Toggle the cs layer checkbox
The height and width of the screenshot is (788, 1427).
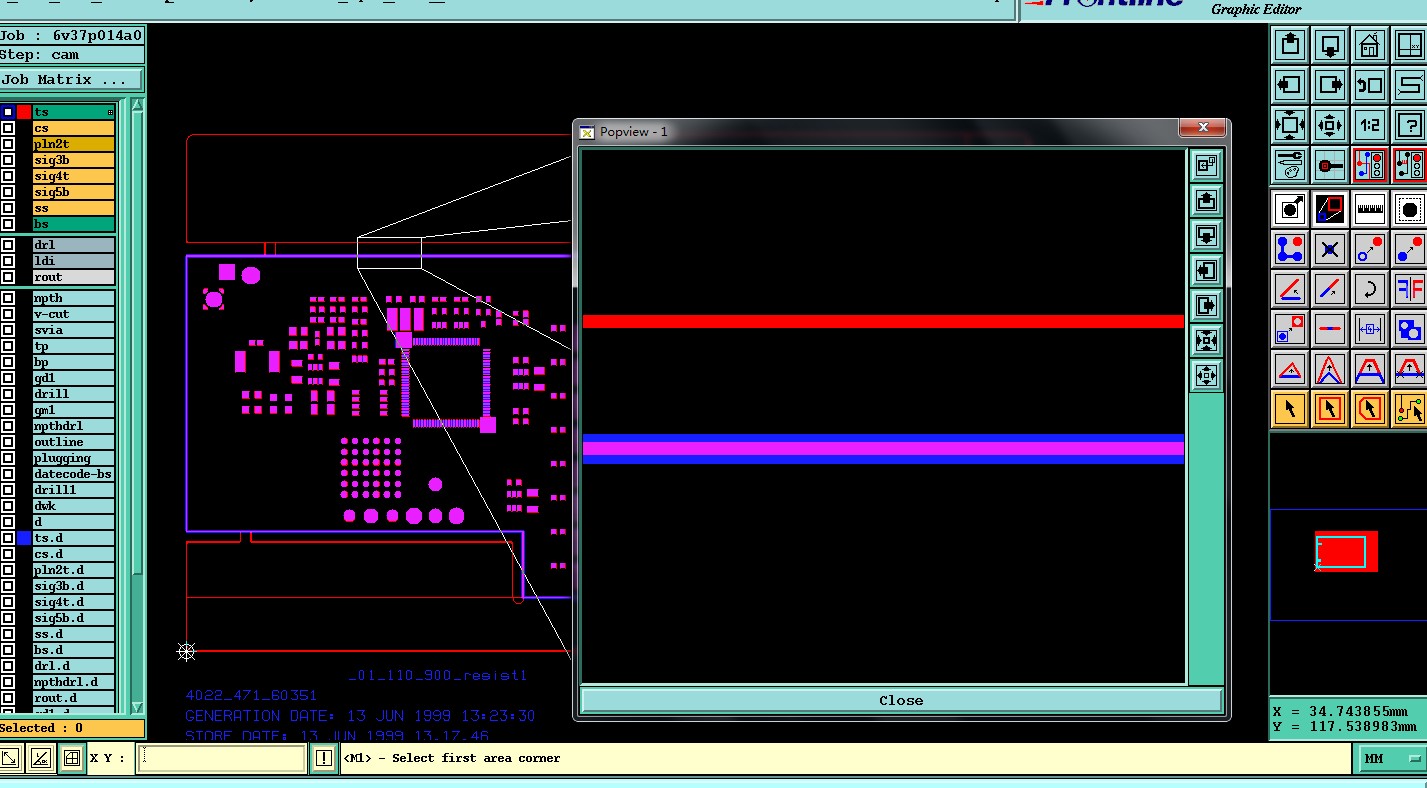(x=8, y=128)
